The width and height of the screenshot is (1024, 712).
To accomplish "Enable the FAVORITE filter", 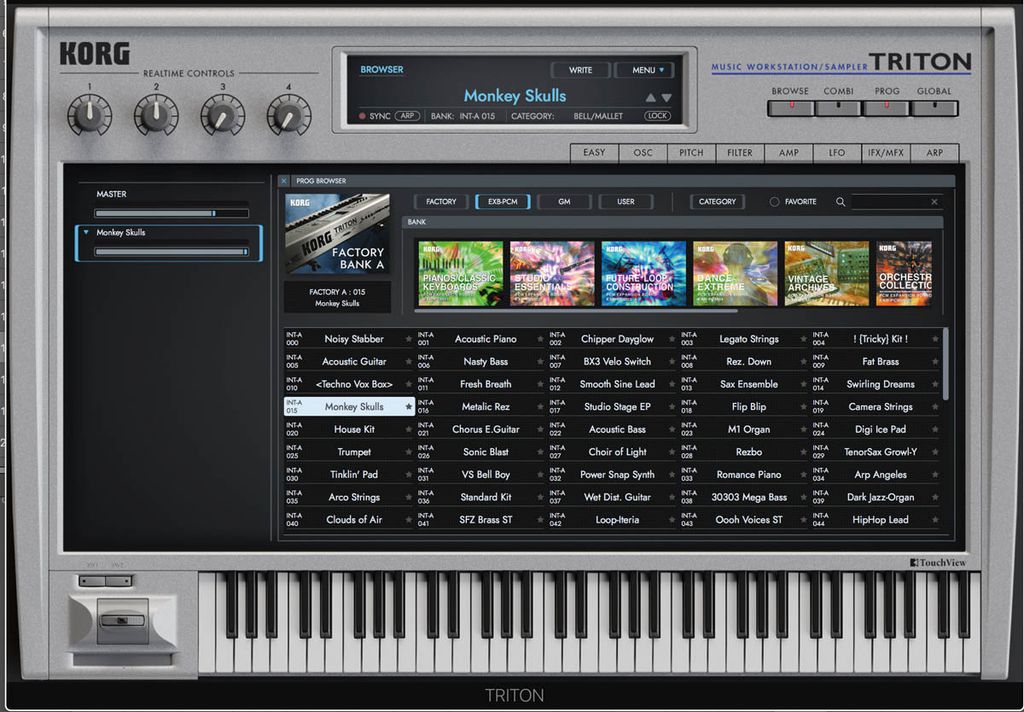I will click(x=788, y=201).
